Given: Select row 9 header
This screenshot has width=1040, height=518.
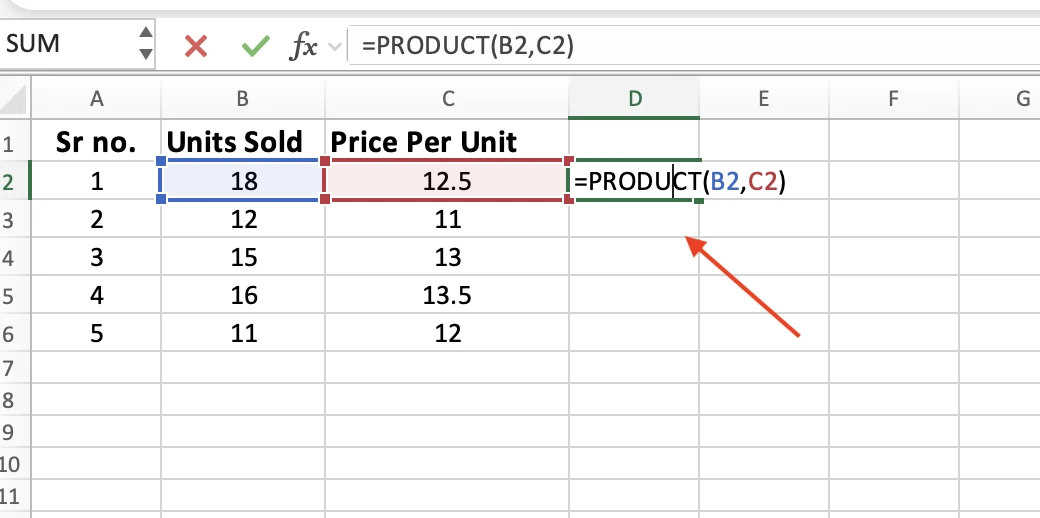Looking at the screenshot, I should click(14, 432).
